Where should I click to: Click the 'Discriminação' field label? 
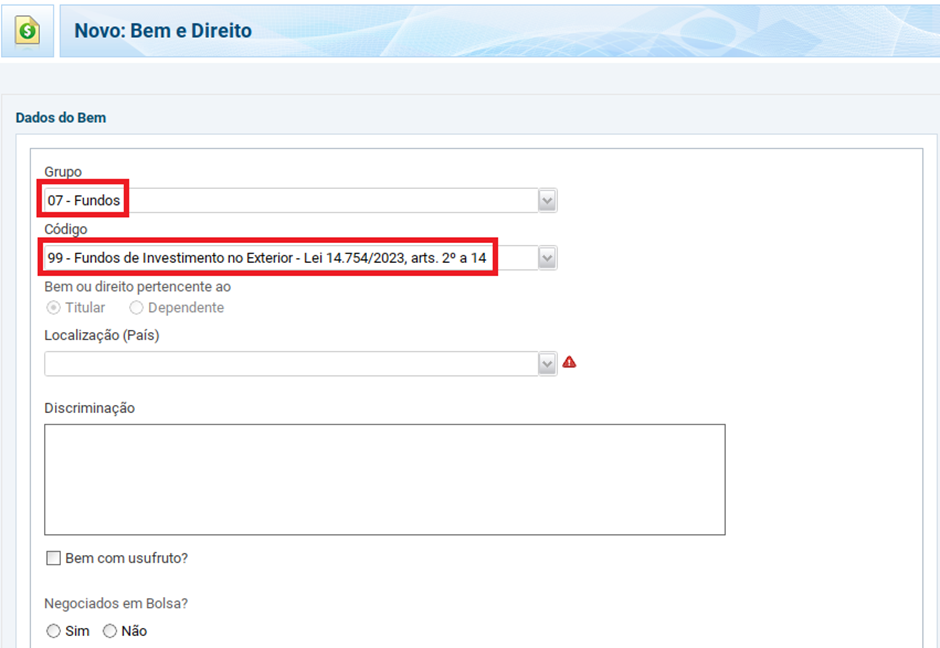(x=89, y=408)
